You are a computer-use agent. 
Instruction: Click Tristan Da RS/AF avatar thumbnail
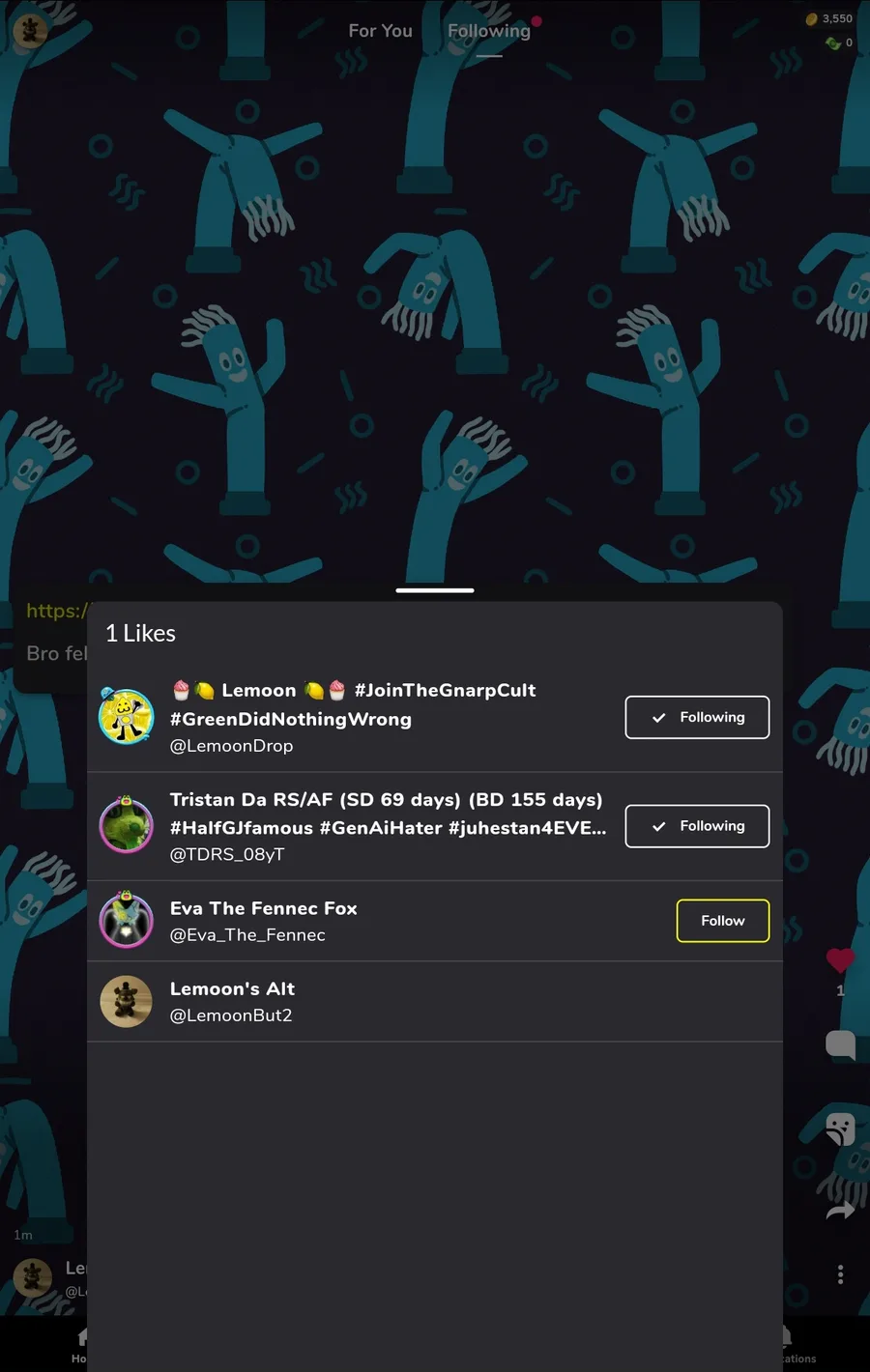tap(127, 825)
